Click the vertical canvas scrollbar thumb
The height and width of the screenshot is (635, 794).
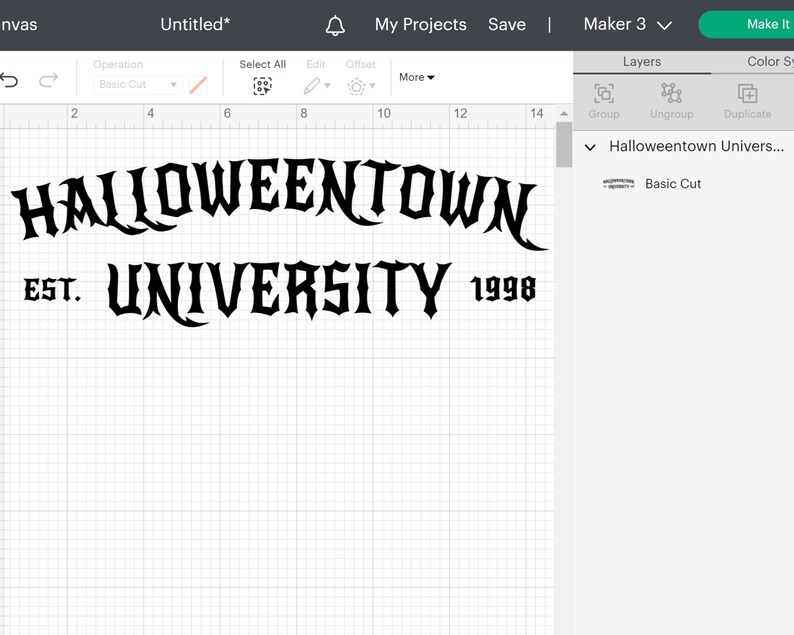click(x=564, y=144)
